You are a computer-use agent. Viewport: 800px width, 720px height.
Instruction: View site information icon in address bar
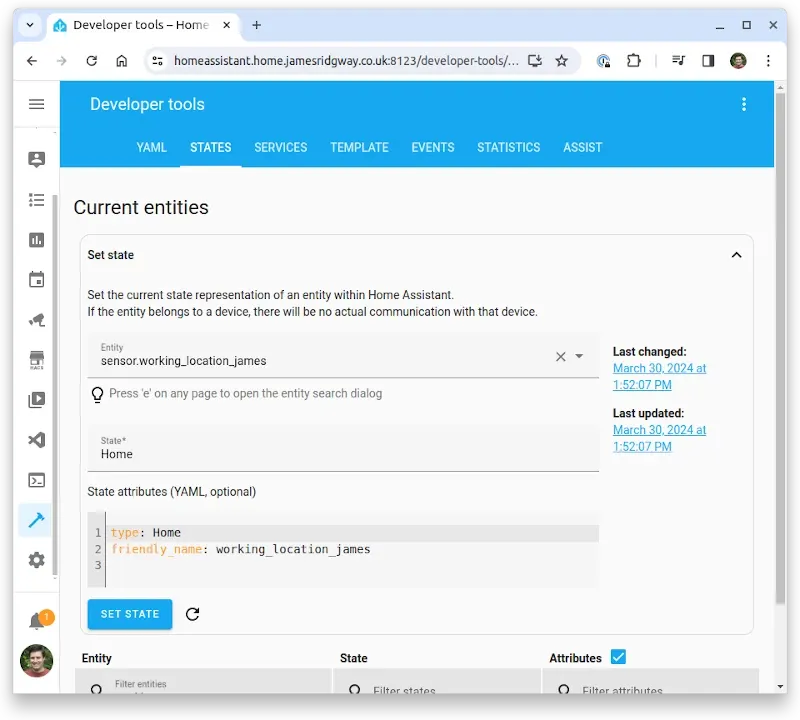coord(158,61)
